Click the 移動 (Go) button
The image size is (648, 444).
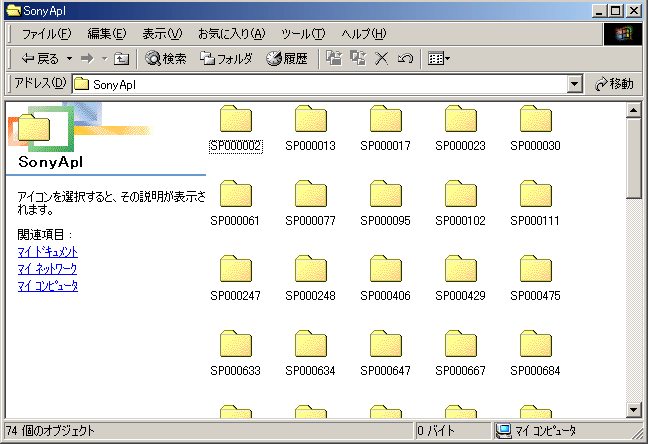click(614, 84)
